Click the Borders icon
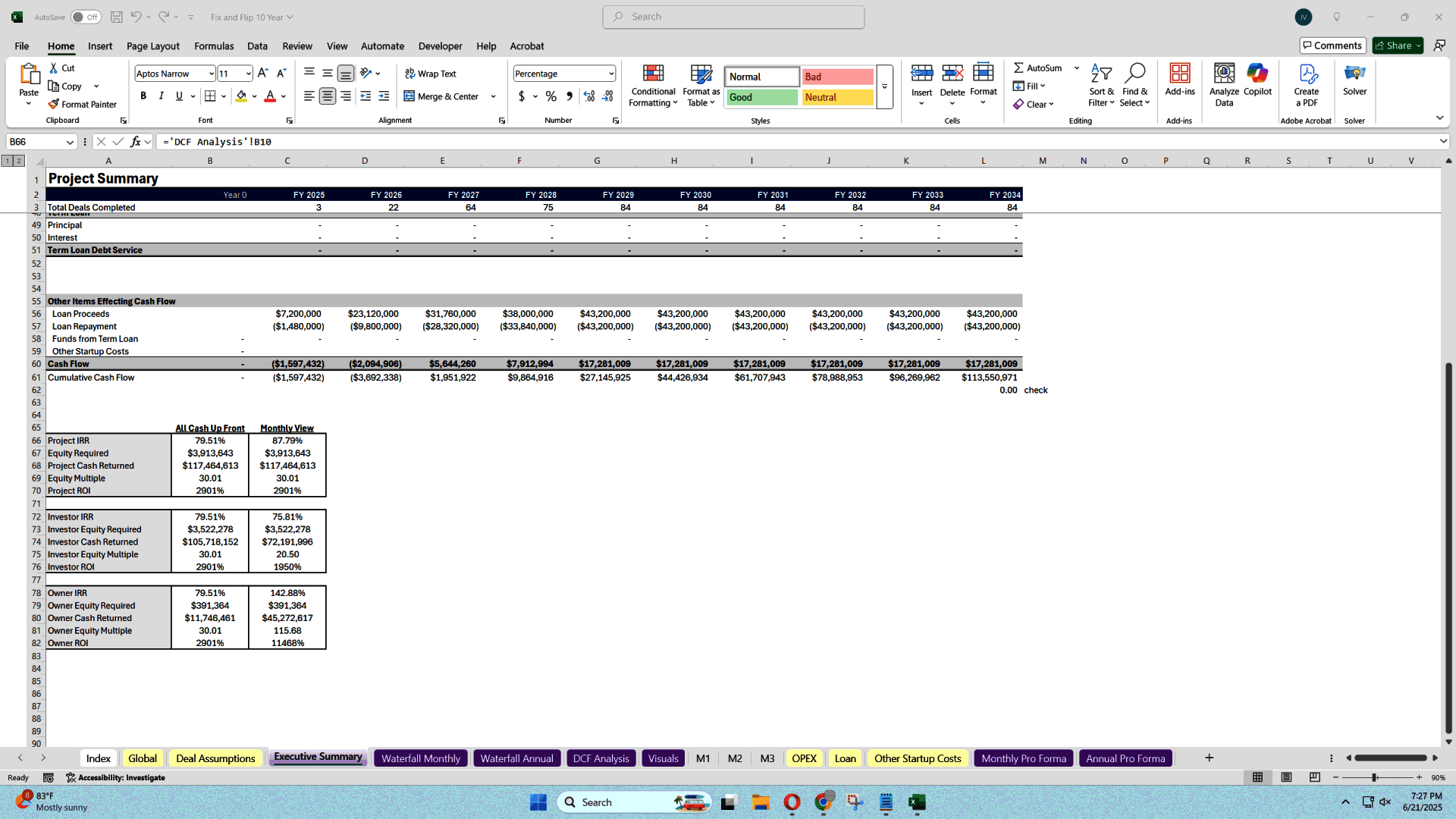Image resolution: width=1456 pixels, height=819 pixels. (210, 96)
